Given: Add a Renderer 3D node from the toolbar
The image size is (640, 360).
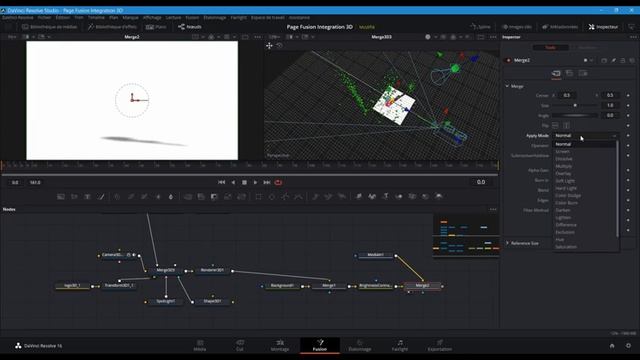Looking at the screenshot, I should point(439,197).
